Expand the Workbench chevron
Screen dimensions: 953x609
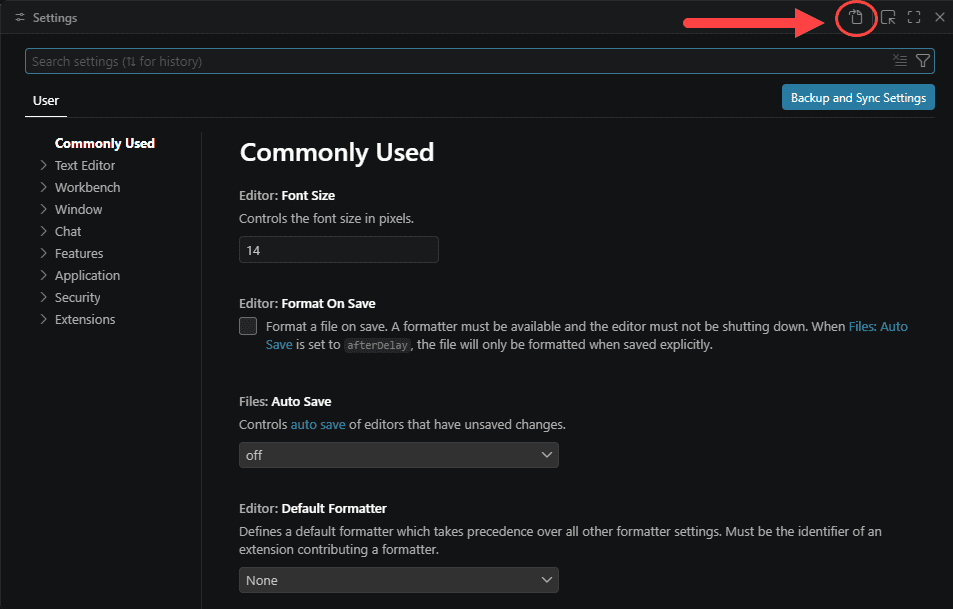[x=43, y=187]
